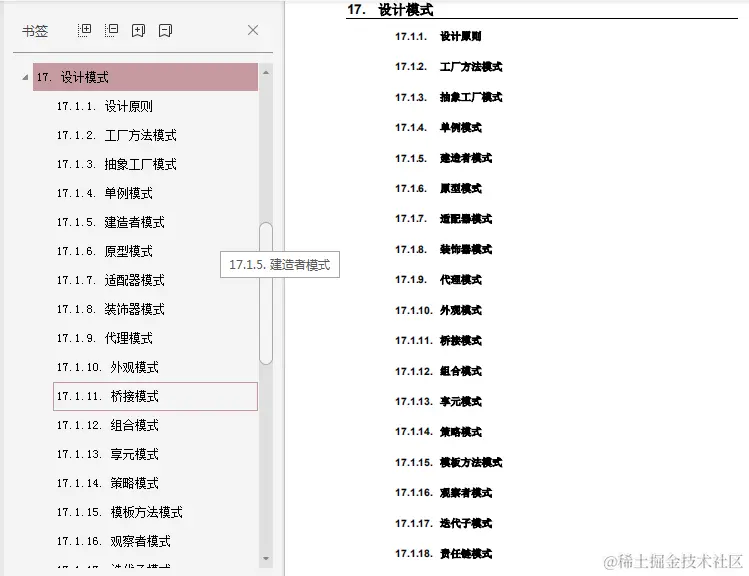Open bookmark 17.1.1. 设计原则
Image resolution: width=749 pixels, height=576 pixels.
105,106
